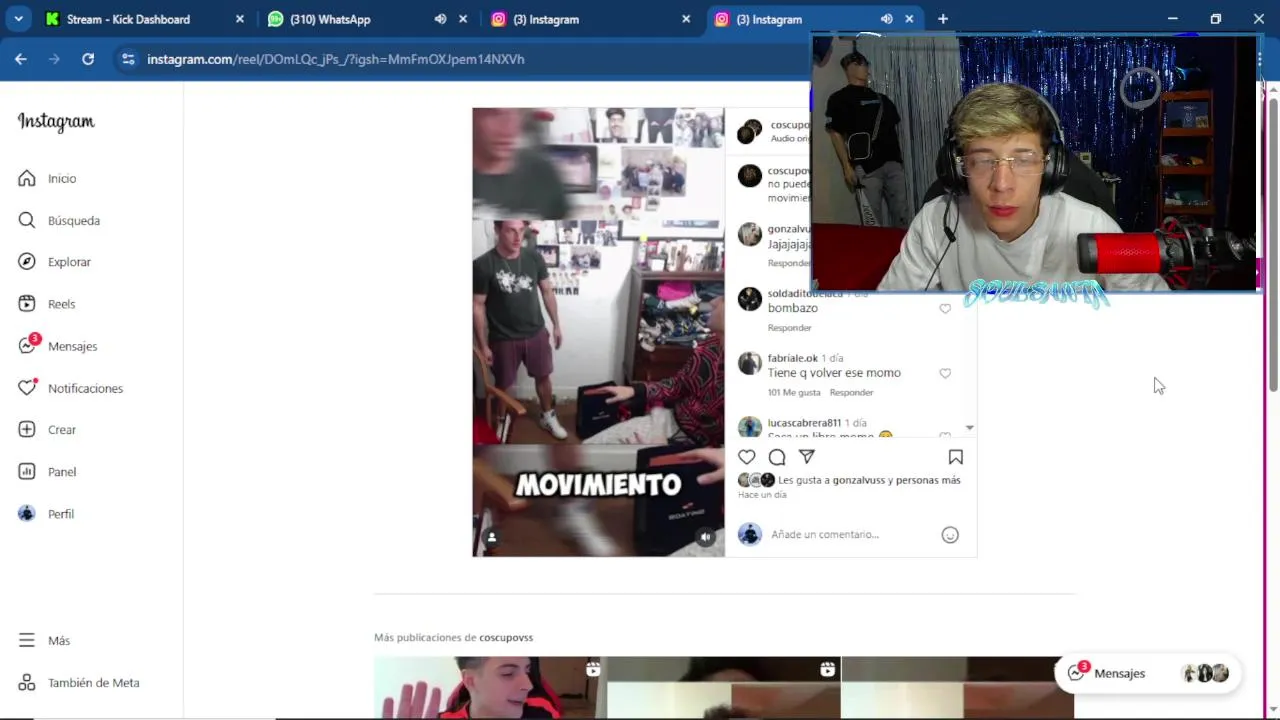Open a new browser tab
Screen dimensions: 1280x720
[943, 19]
